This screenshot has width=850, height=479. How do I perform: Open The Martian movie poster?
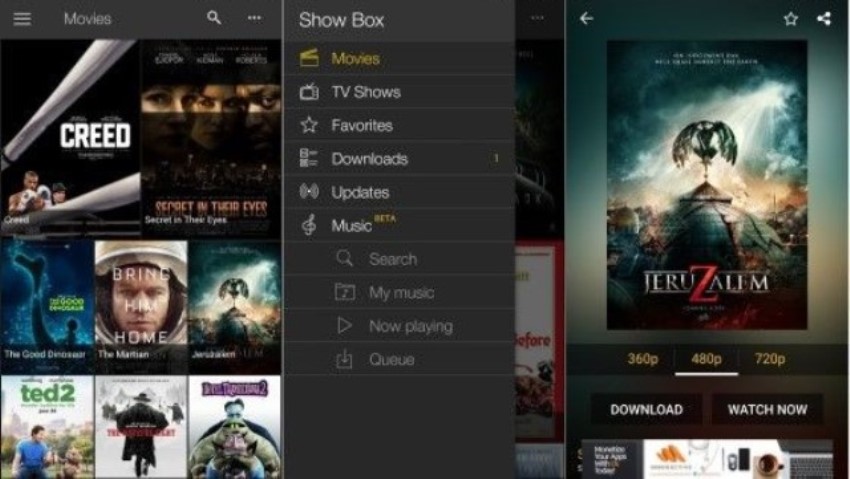point(141,307)
